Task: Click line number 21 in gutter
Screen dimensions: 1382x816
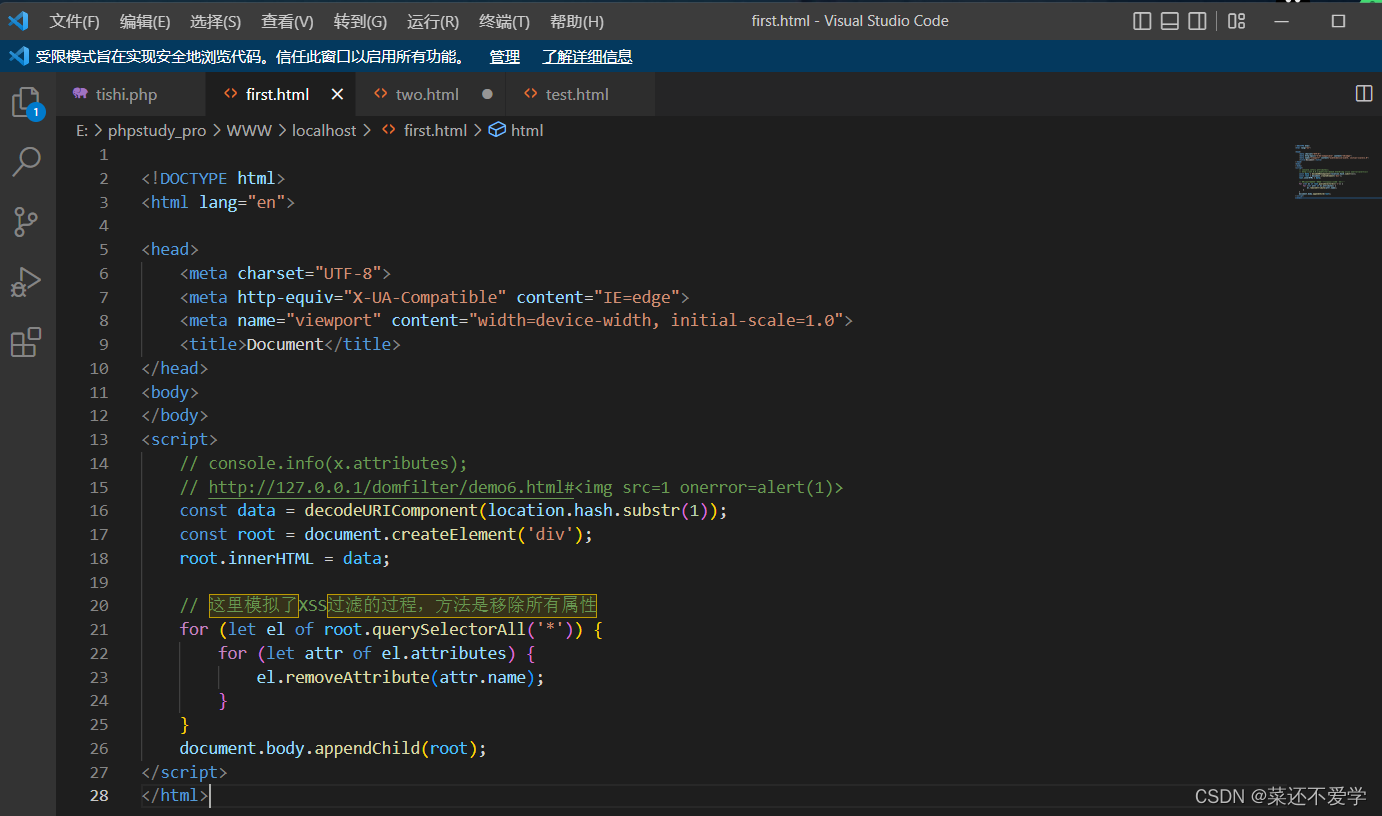Action: (99, 629)
